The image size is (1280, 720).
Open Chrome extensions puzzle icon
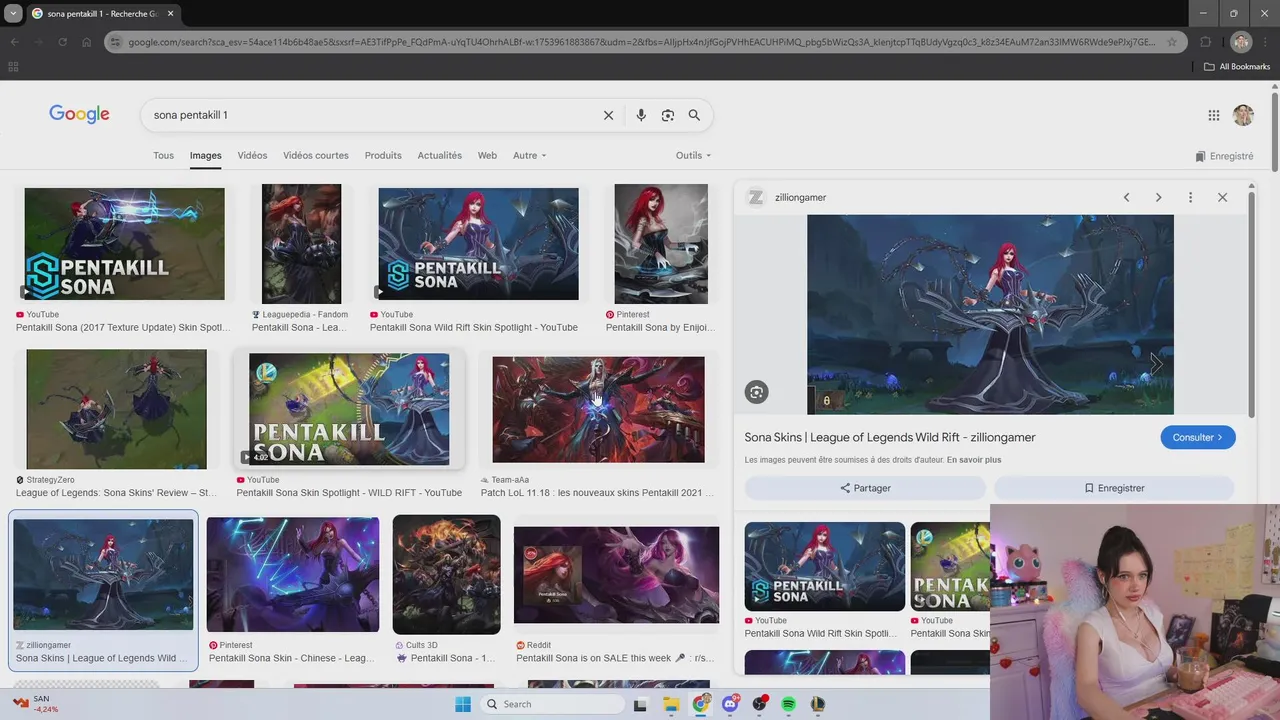[x=1205, y=42]
